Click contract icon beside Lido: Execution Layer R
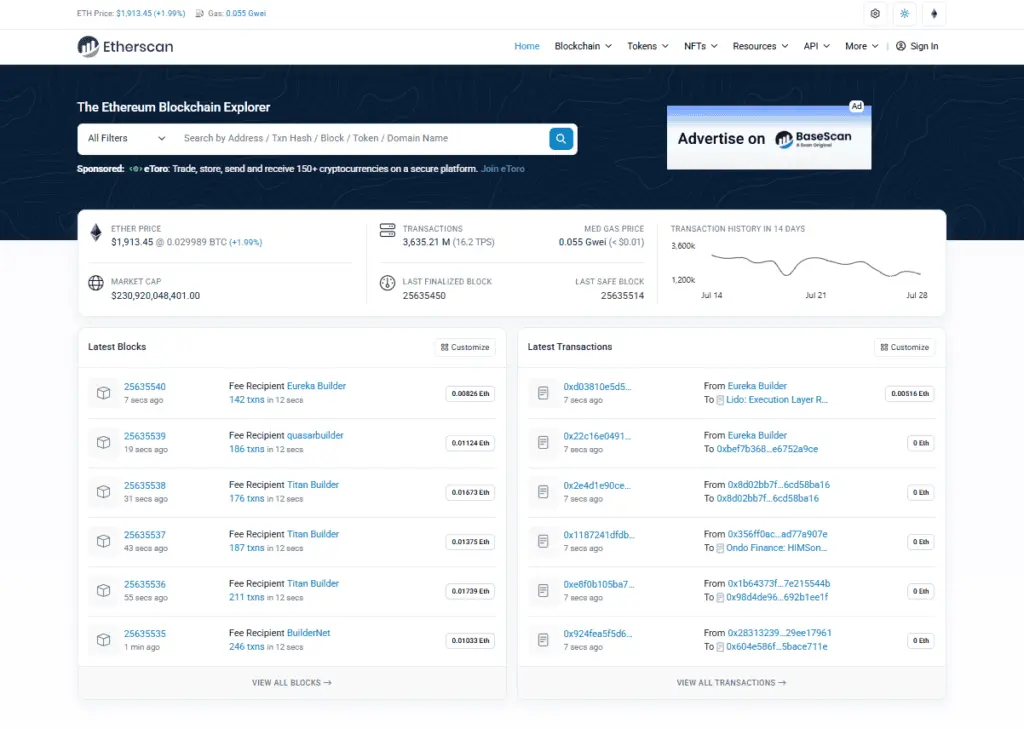1024x729 pixels. coord(720,400)
